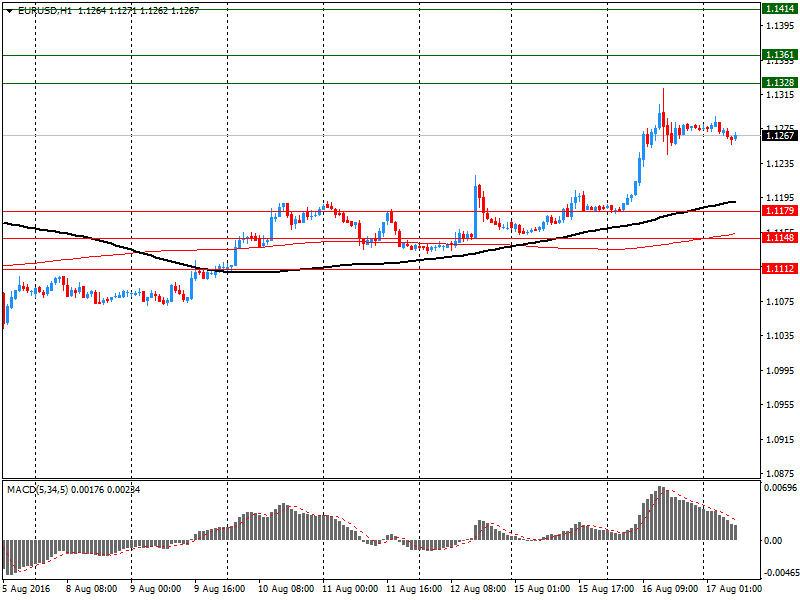The height and width of the screenshot is (600, 800).
Task: Select the 1.1235 price axis value
Action: [x=780, y=164]
